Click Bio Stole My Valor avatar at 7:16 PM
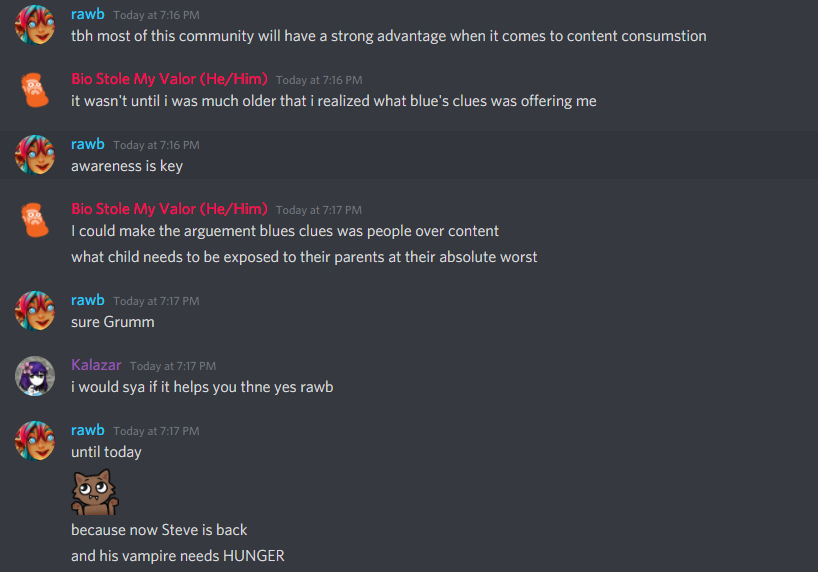818x572 pixels. (x=35, y=90)
